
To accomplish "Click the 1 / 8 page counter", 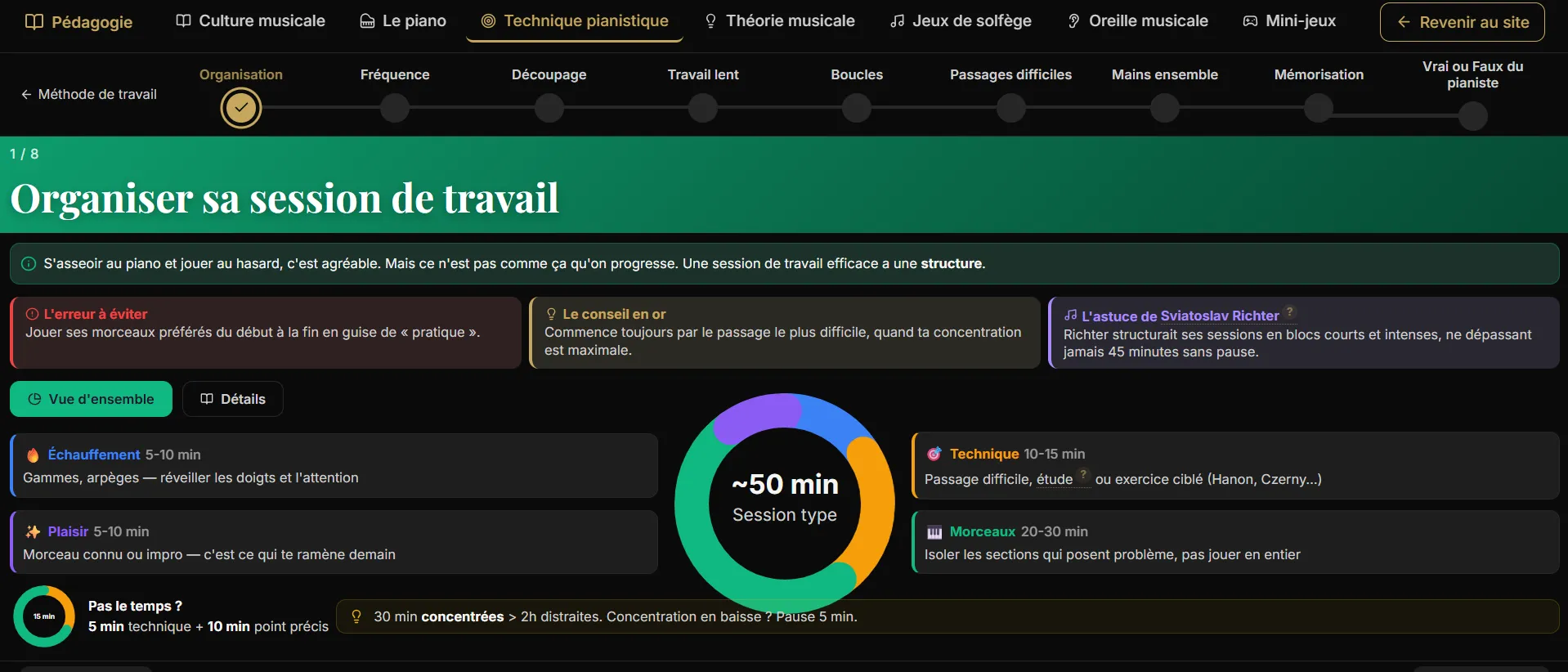I will click(24, 154).
